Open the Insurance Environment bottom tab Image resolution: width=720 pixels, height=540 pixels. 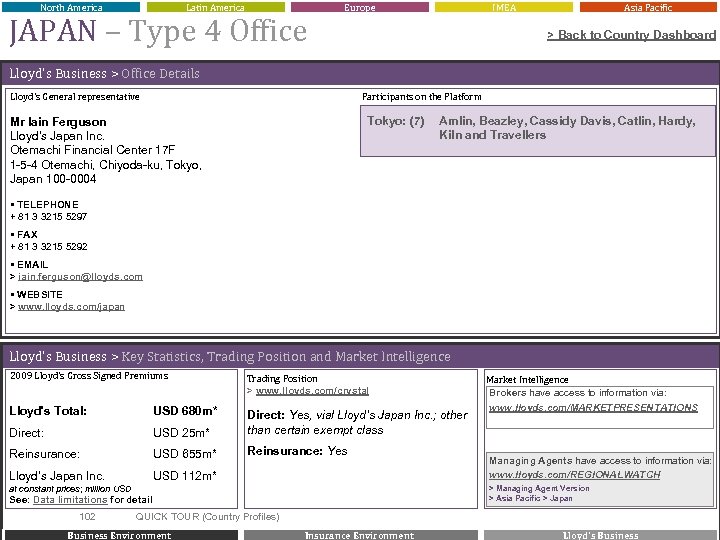coord(360,535)
